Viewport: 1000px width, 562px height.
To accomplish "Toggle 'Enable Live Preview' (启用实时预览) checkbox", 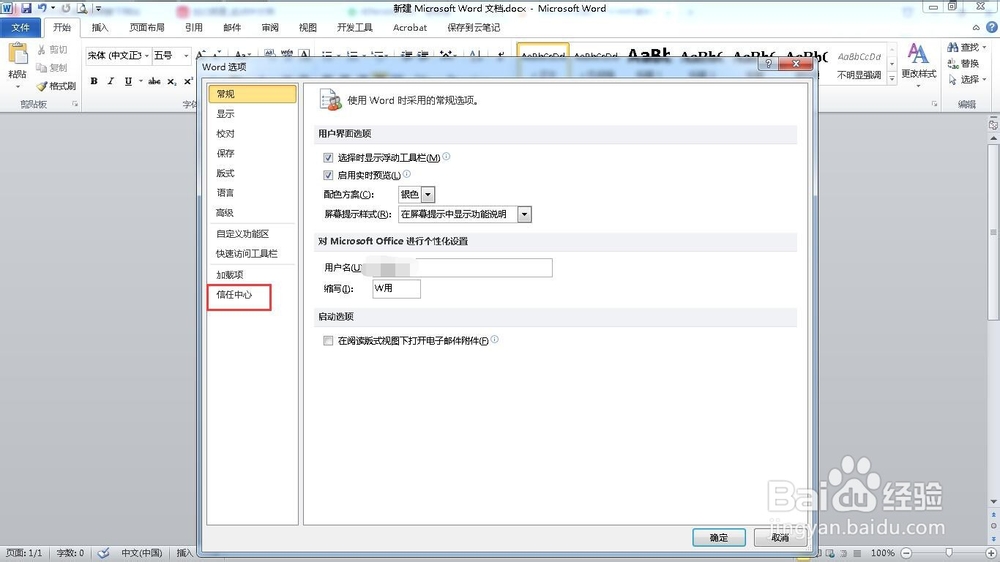I will pyautogui.click(x=328, y=175).
